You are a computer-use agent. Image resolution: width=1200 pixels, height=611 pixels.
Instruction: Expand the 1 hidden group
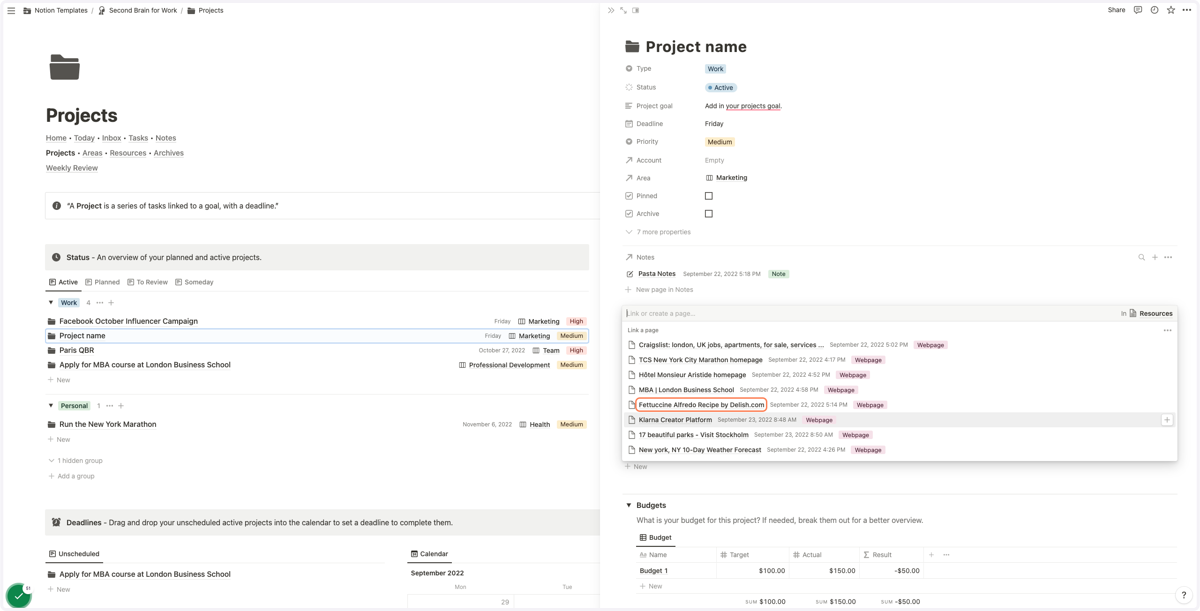click(x=75, y=461)
